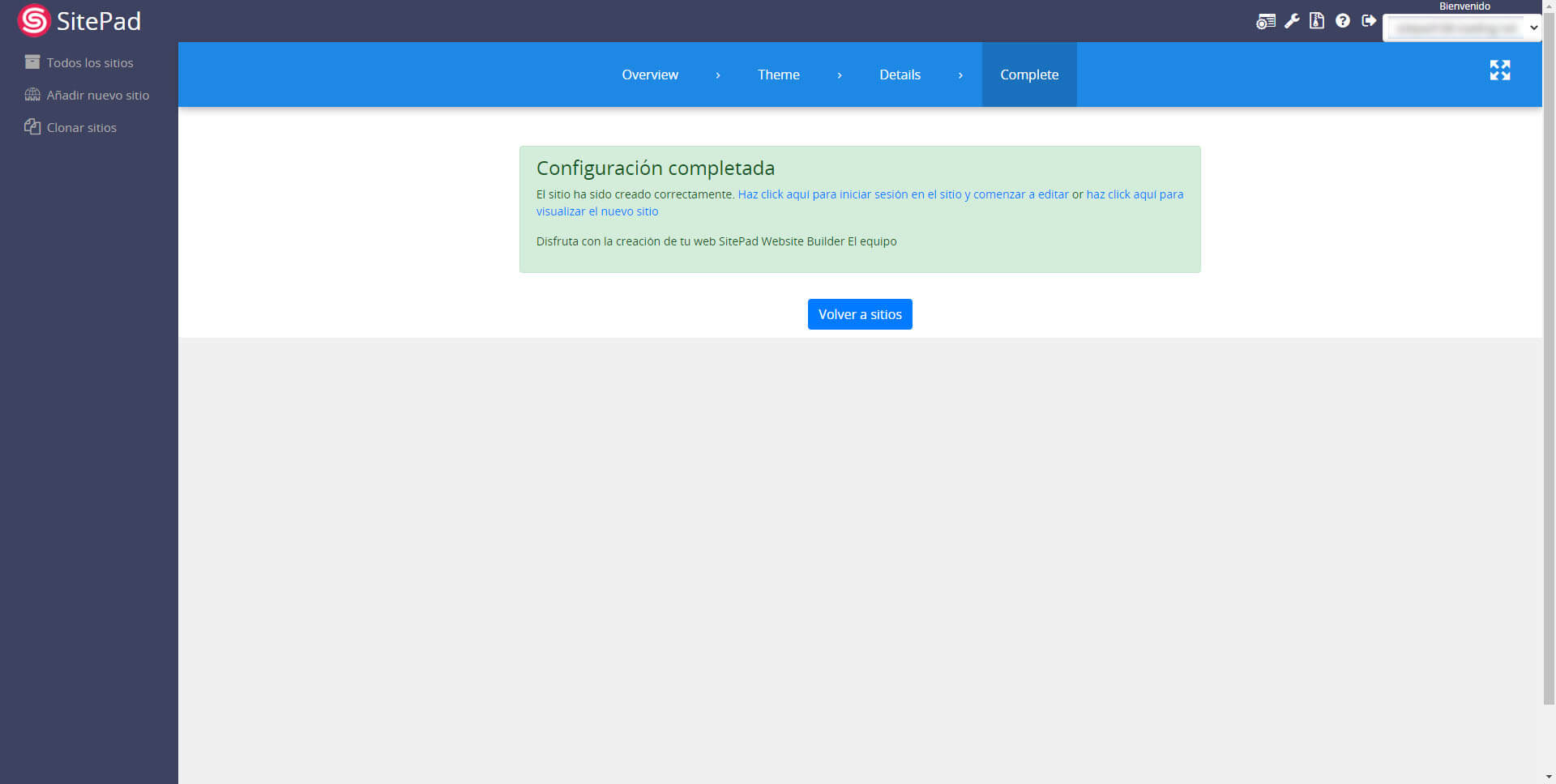Click the Añadir nuevo sitio globe icon
1556x784 pixels.
pos(32,95)
